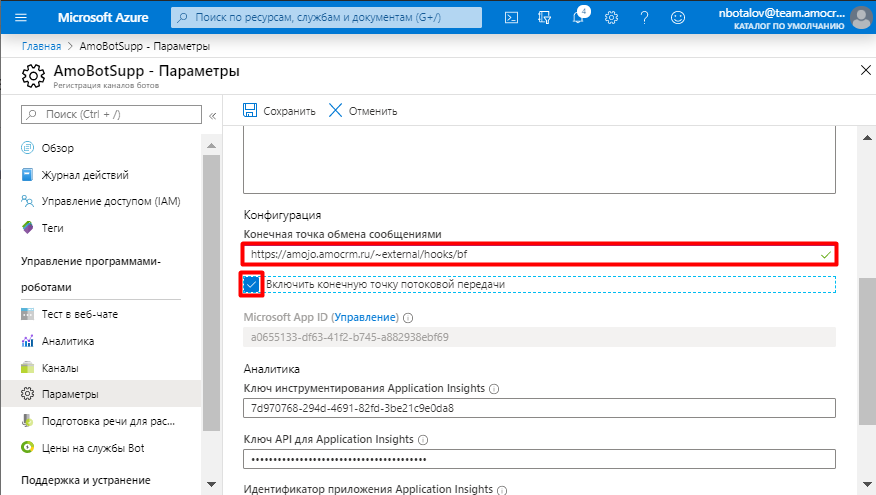Send feedback via smiley icon
The width and height of the screenshot is (876, 495).
(x=678, y=18)
